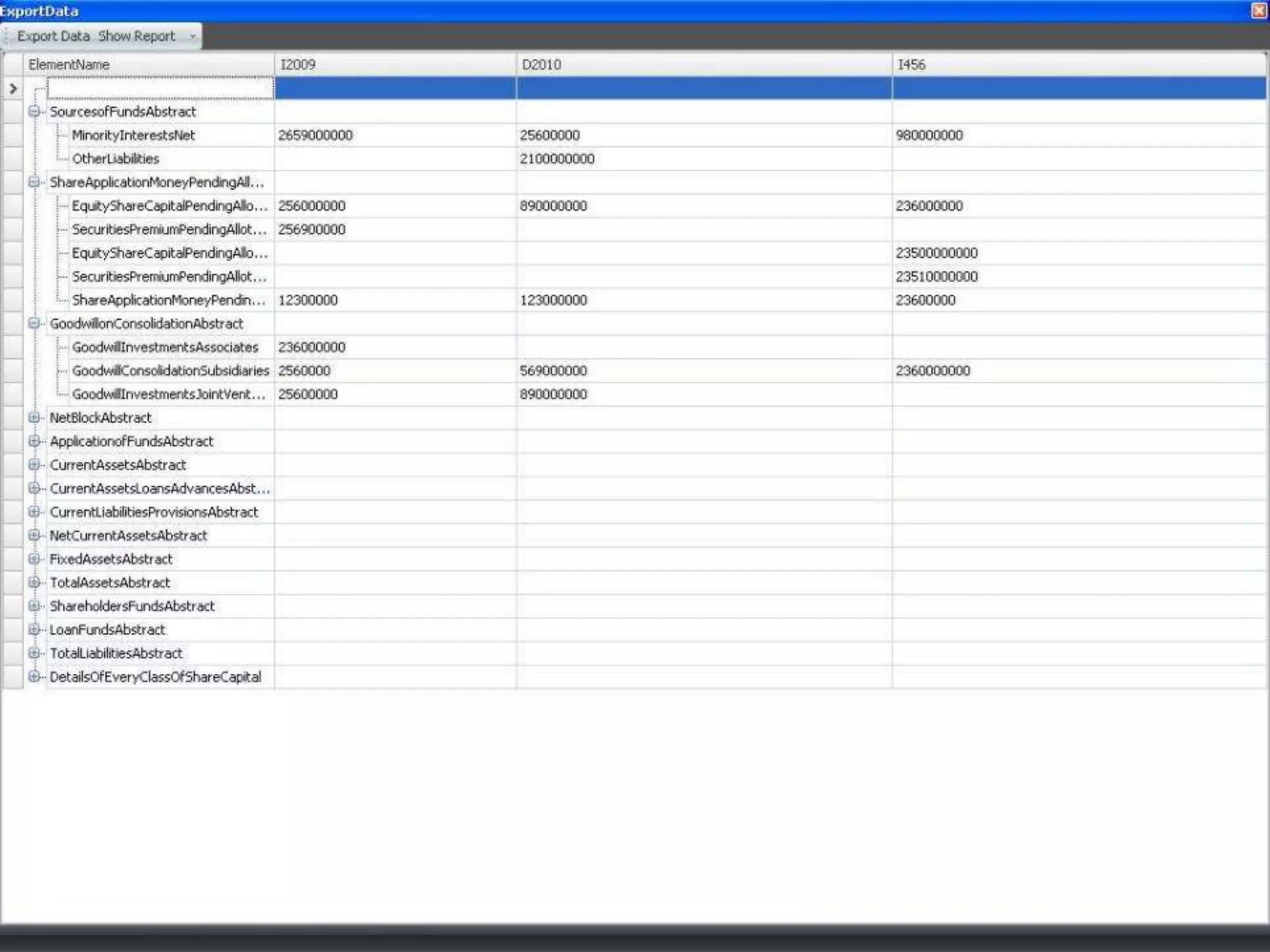The height and width of the screenshot is (952, 1270).
Task: Click Show Report toolbar button
Action: click(136, 36)
